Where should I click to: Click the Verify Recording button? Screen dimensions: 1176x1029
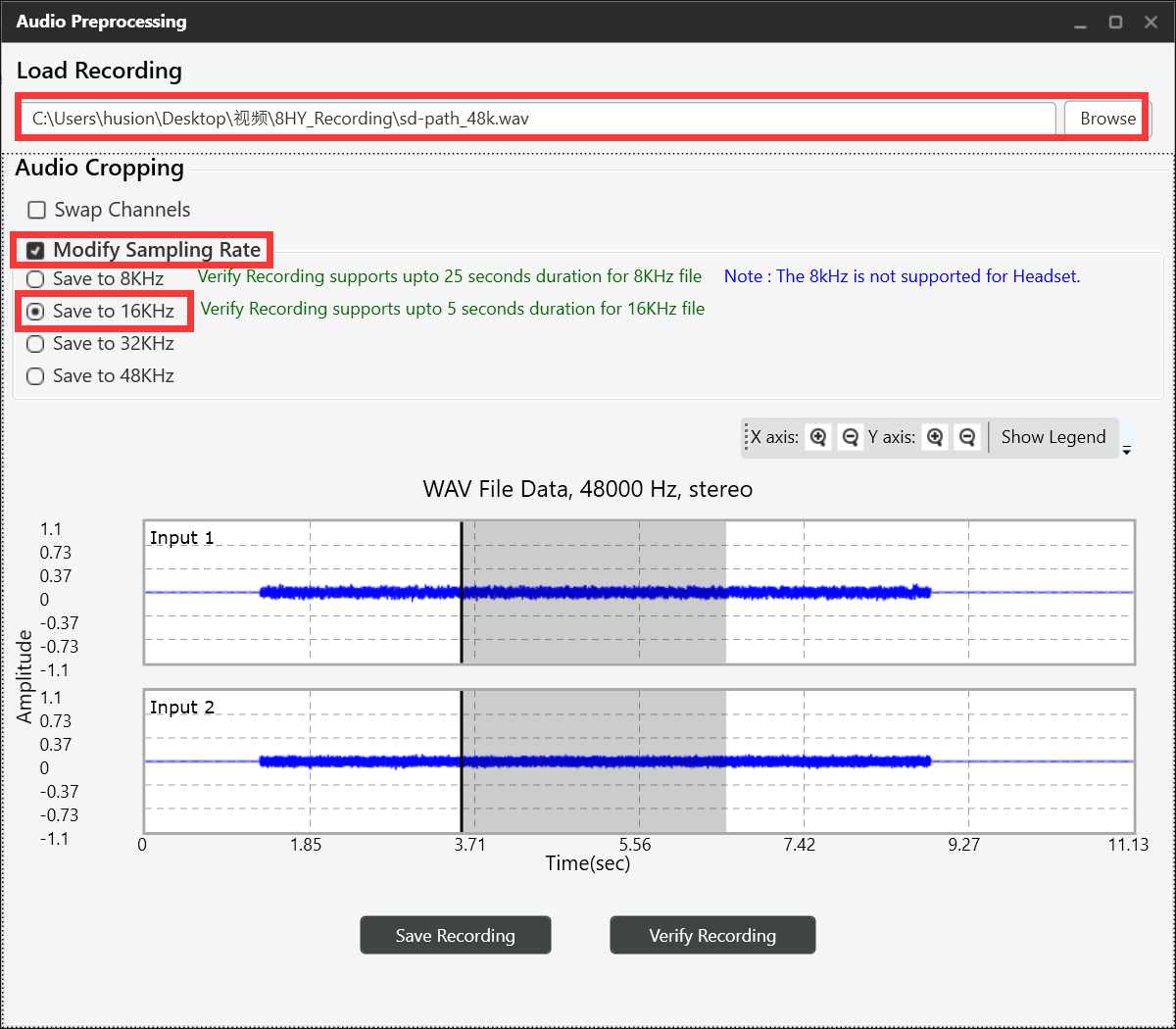pos(712,935)
